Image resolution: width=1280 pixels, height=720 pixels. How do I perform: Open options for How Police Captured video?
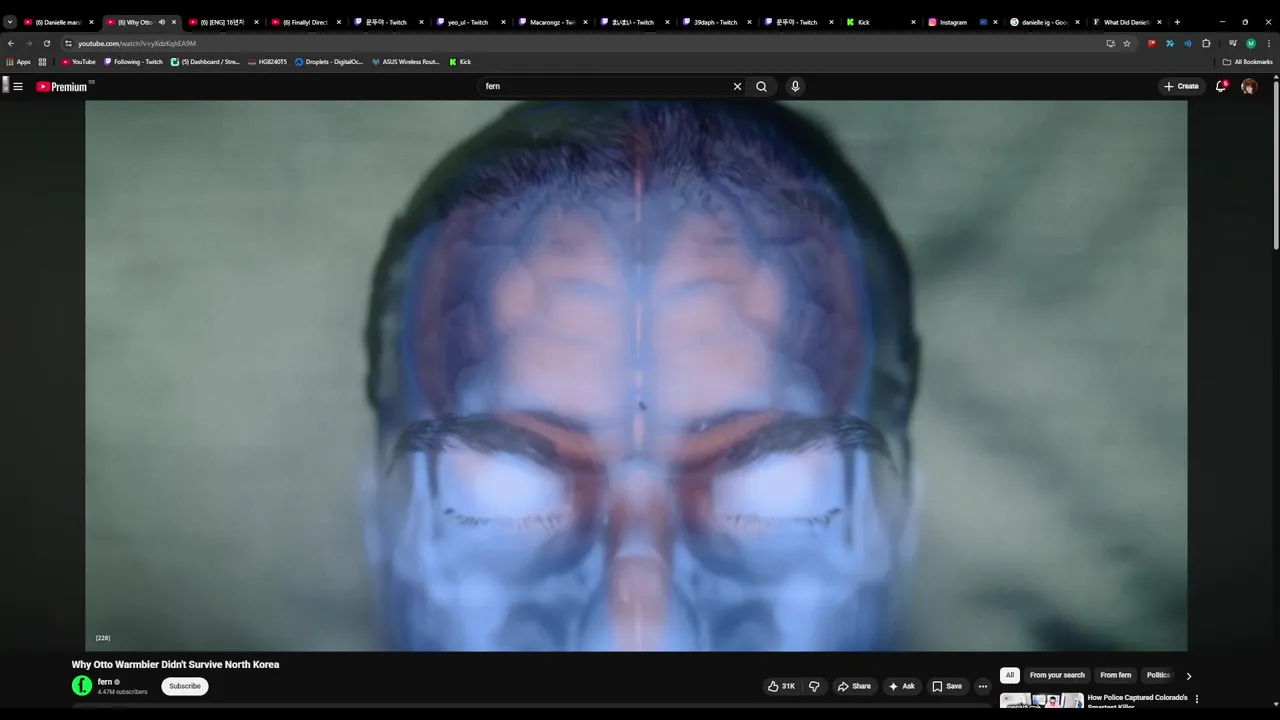click(x=1197, y=699)
